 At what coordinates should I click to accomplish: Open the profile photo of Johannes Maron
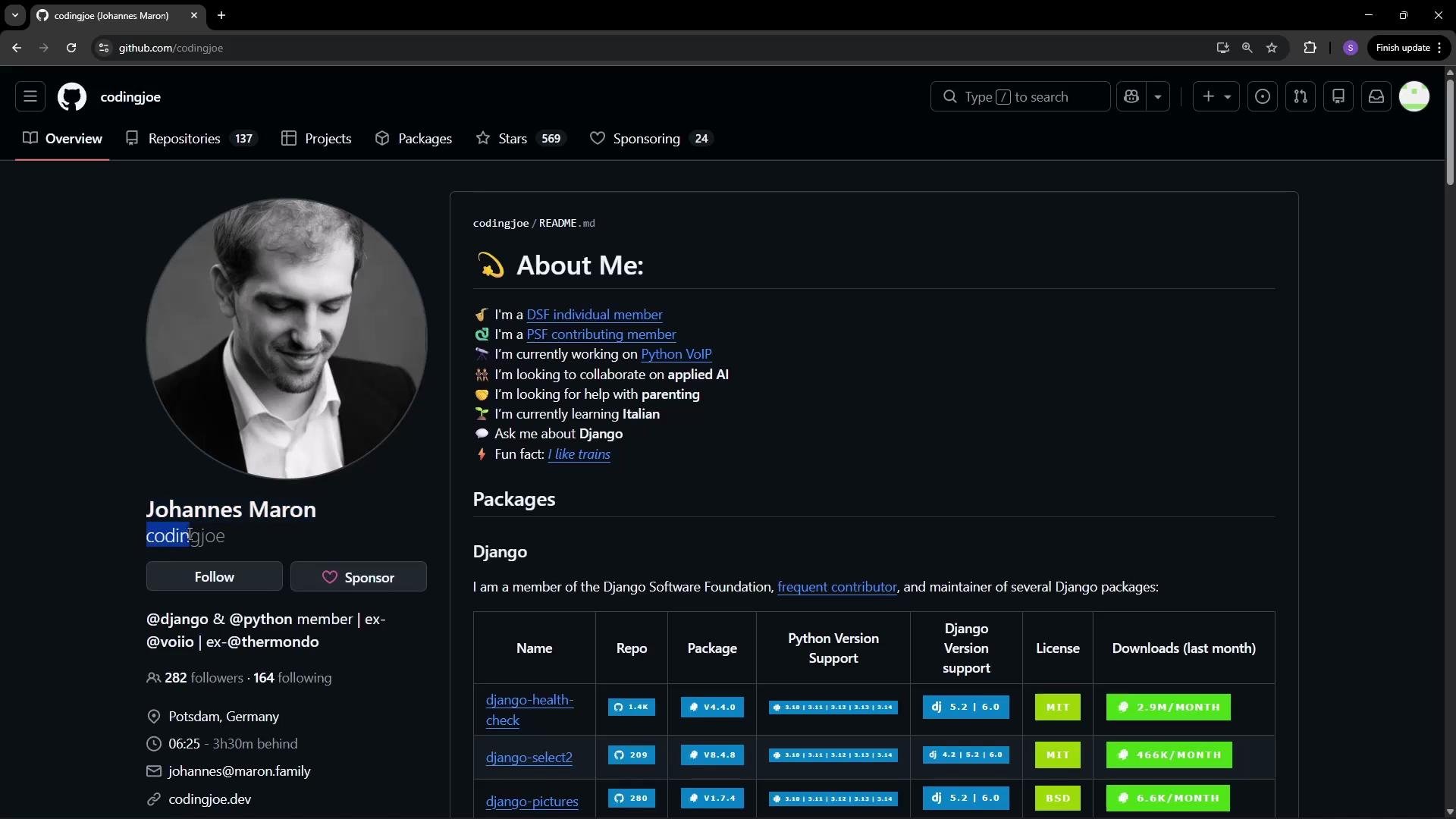[x=287, y=339]
